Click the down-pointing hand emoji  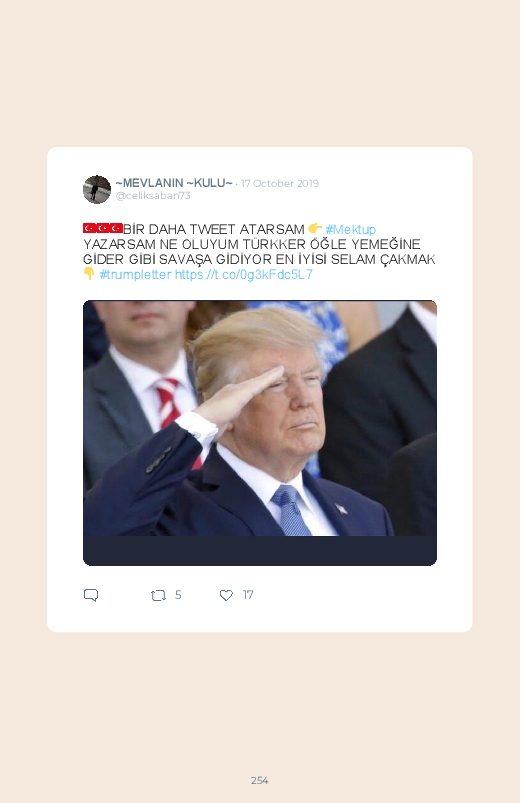pos(89,274)
